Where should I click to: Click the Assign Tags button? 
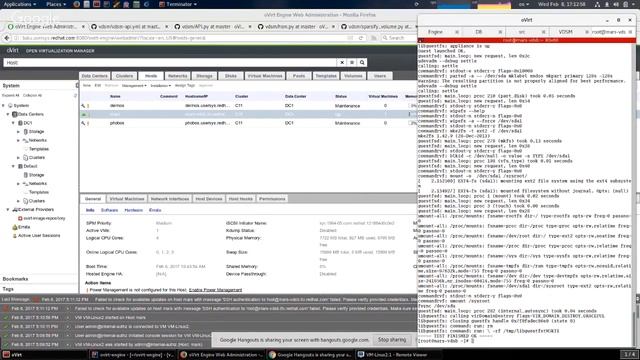185,86
